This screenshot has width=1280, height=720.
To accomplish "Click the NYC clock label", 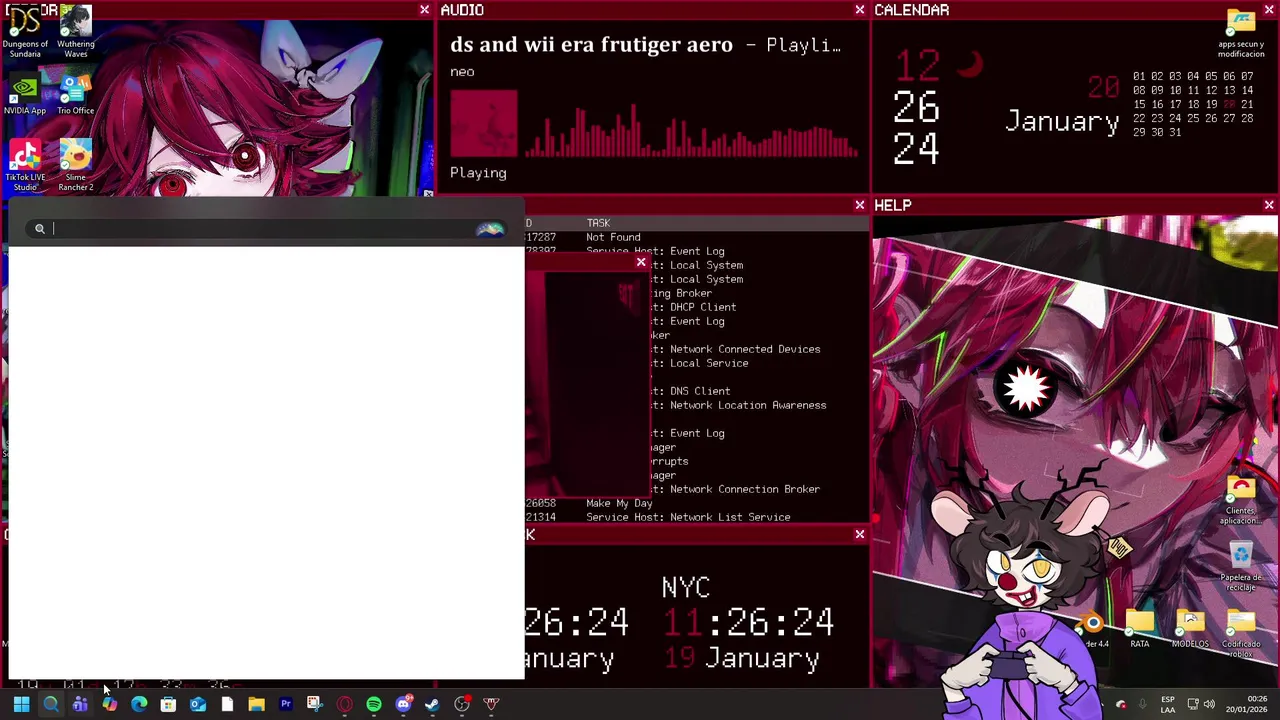I will point(685,587).
